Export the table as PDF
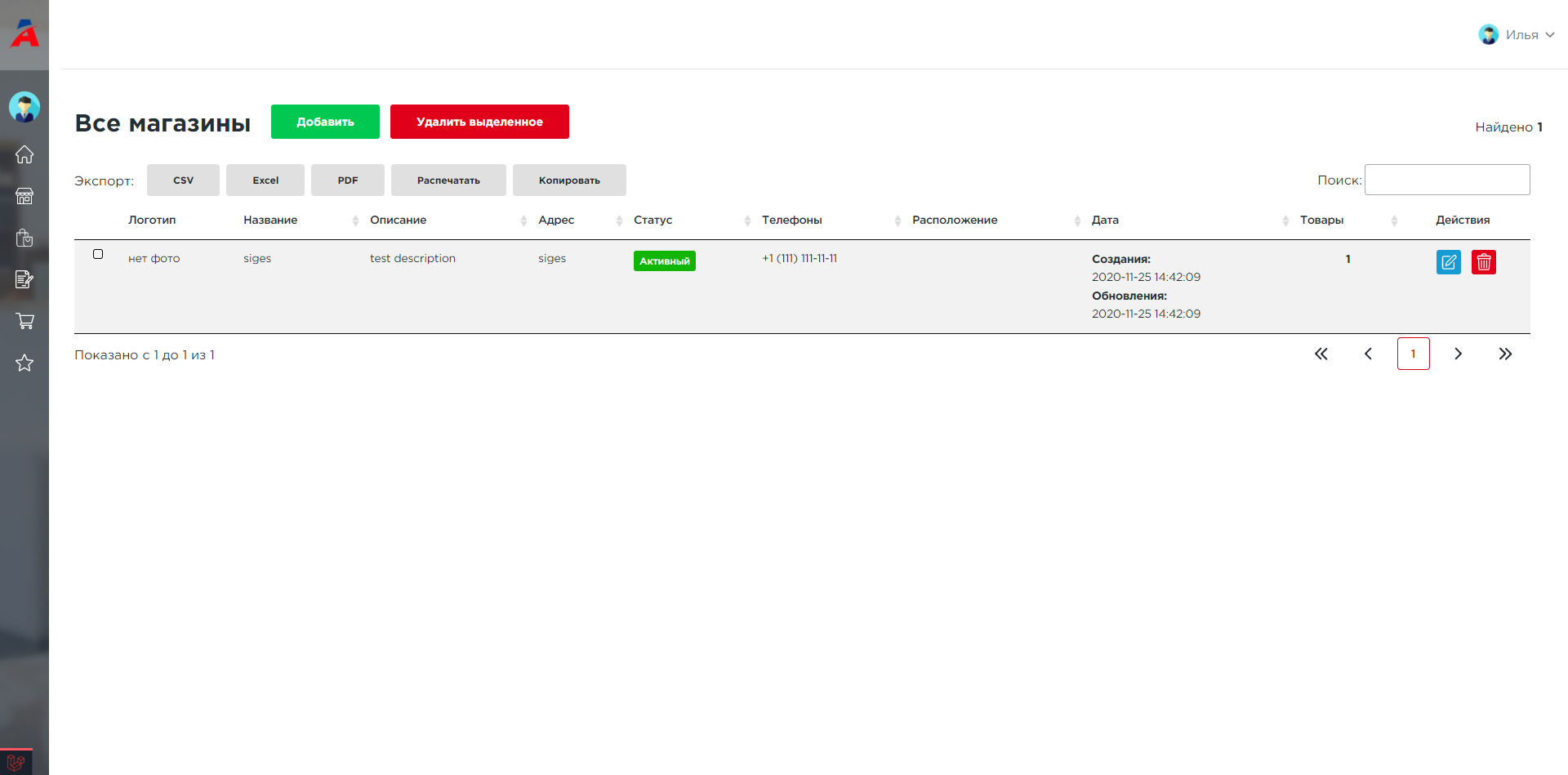1568x775 pixels. 348,180
